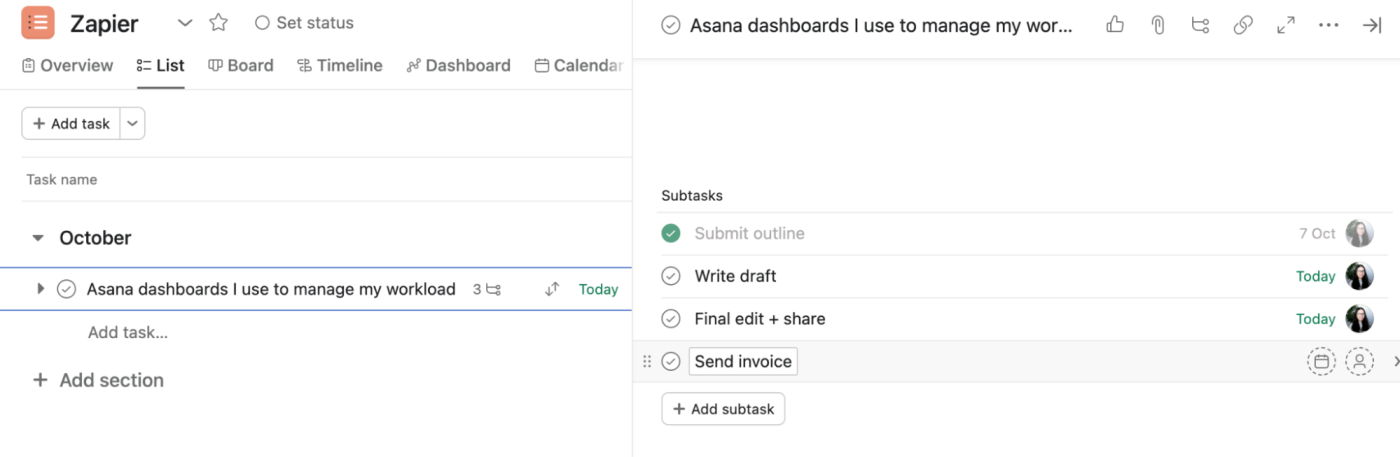Click the subtask icon in task header

tap(1201, 25)
